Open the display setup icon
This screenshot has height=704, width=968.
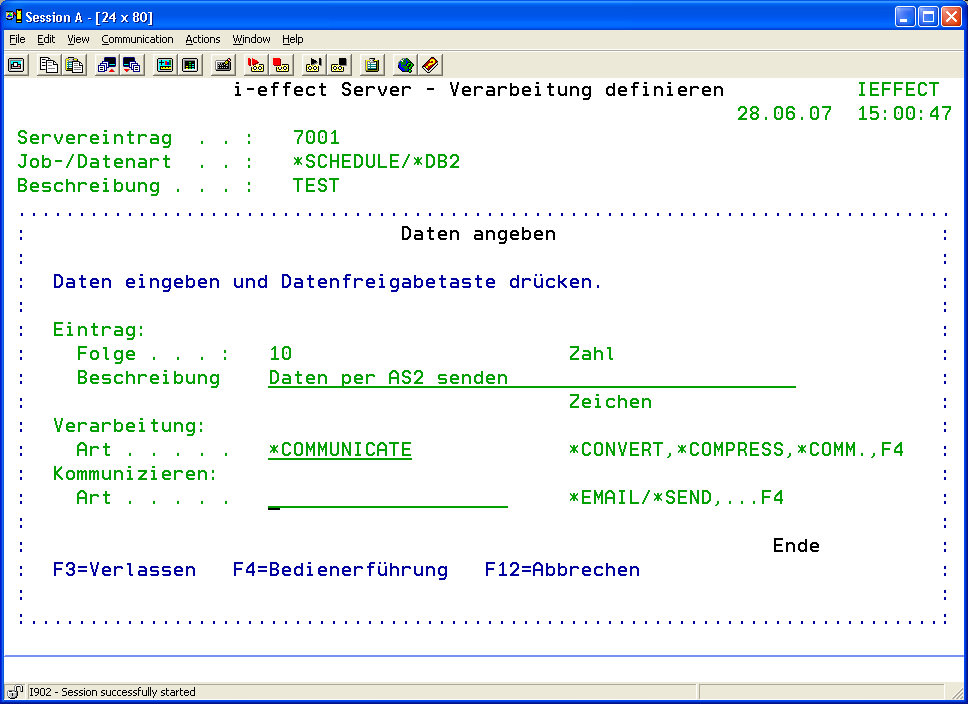point(165,65)
